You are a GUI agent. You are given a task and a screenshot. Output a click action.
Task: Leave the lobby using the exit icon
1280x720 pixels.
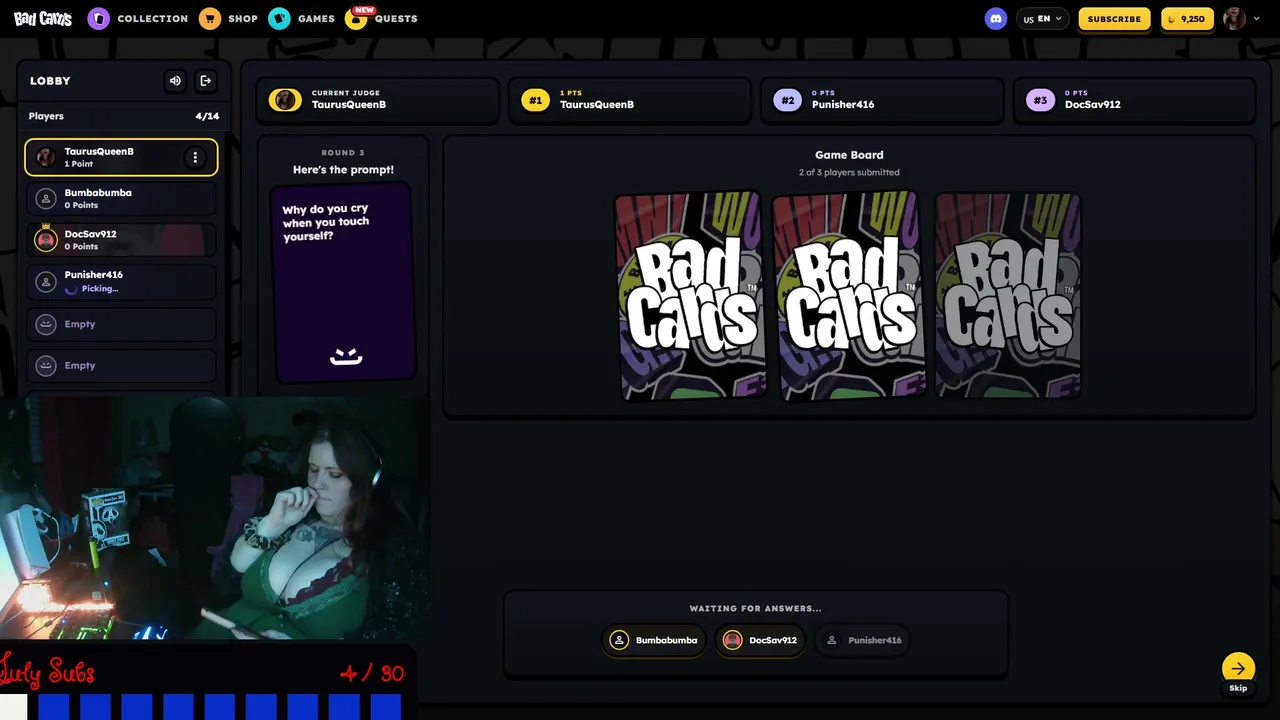(x=206, y=80)
